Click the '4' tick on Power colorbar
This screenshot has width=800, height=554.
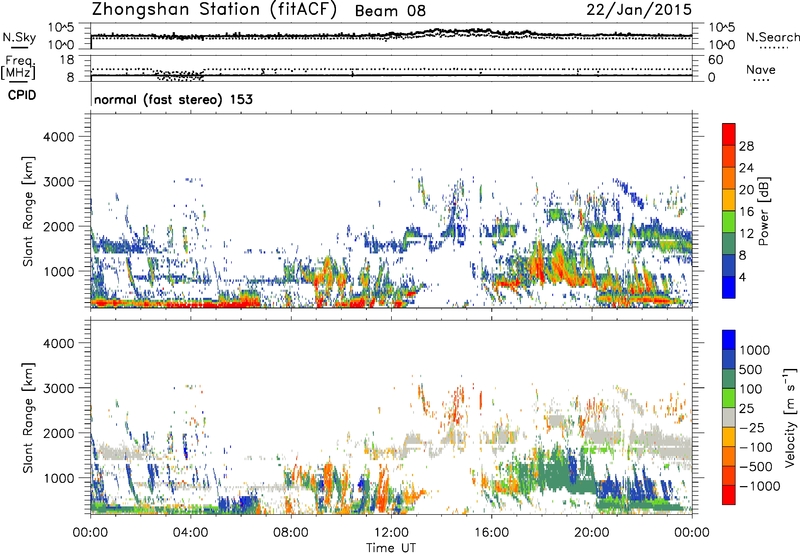742,278
